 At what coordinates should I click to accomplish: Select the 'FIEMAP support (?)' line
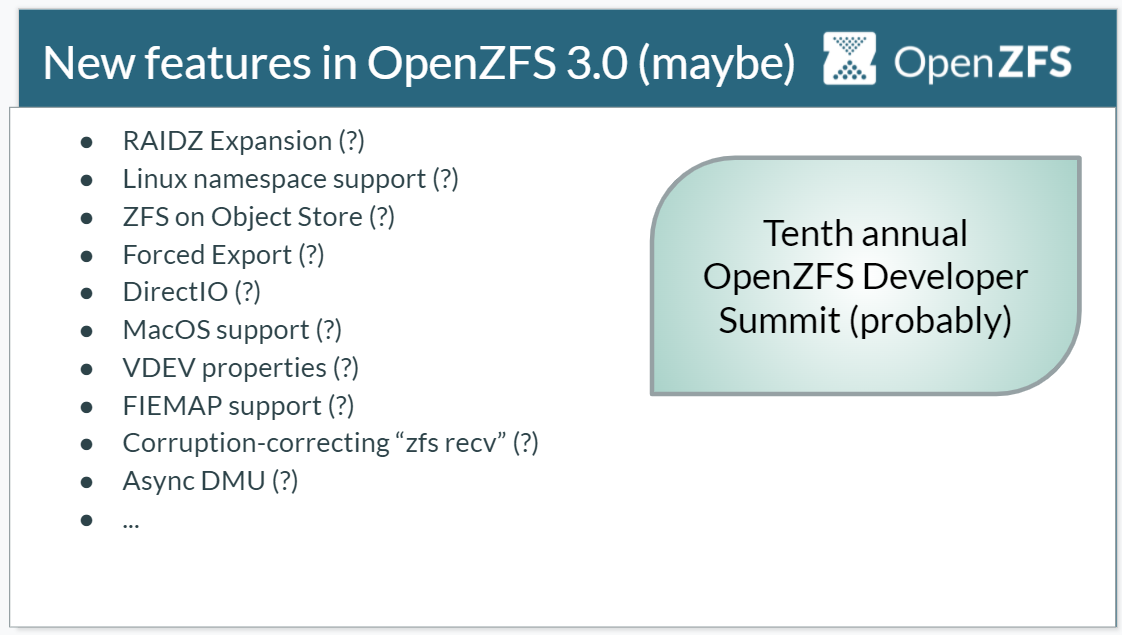(238, 406)
